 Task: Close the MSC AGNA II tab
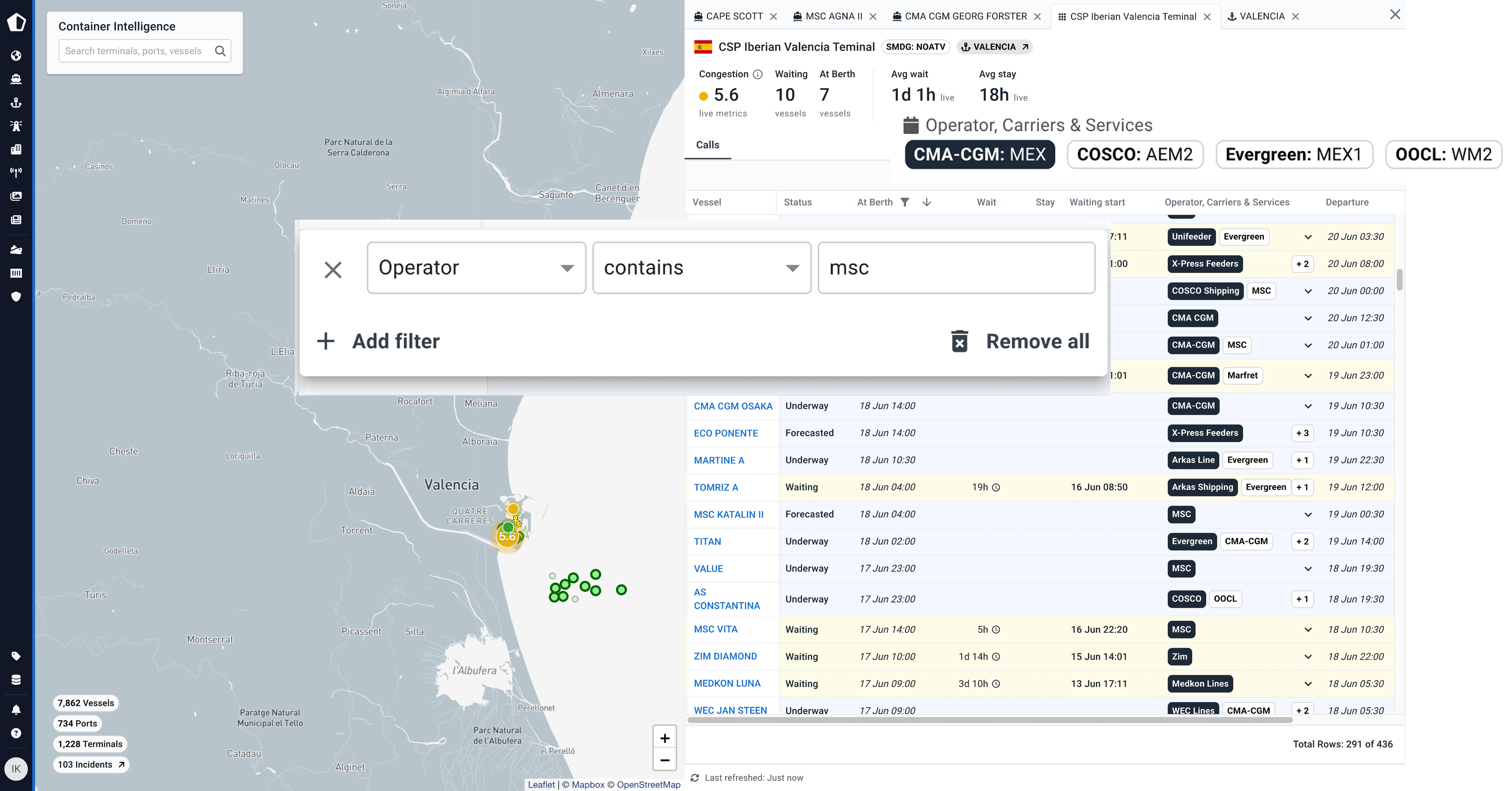click(x=873, y=16)
